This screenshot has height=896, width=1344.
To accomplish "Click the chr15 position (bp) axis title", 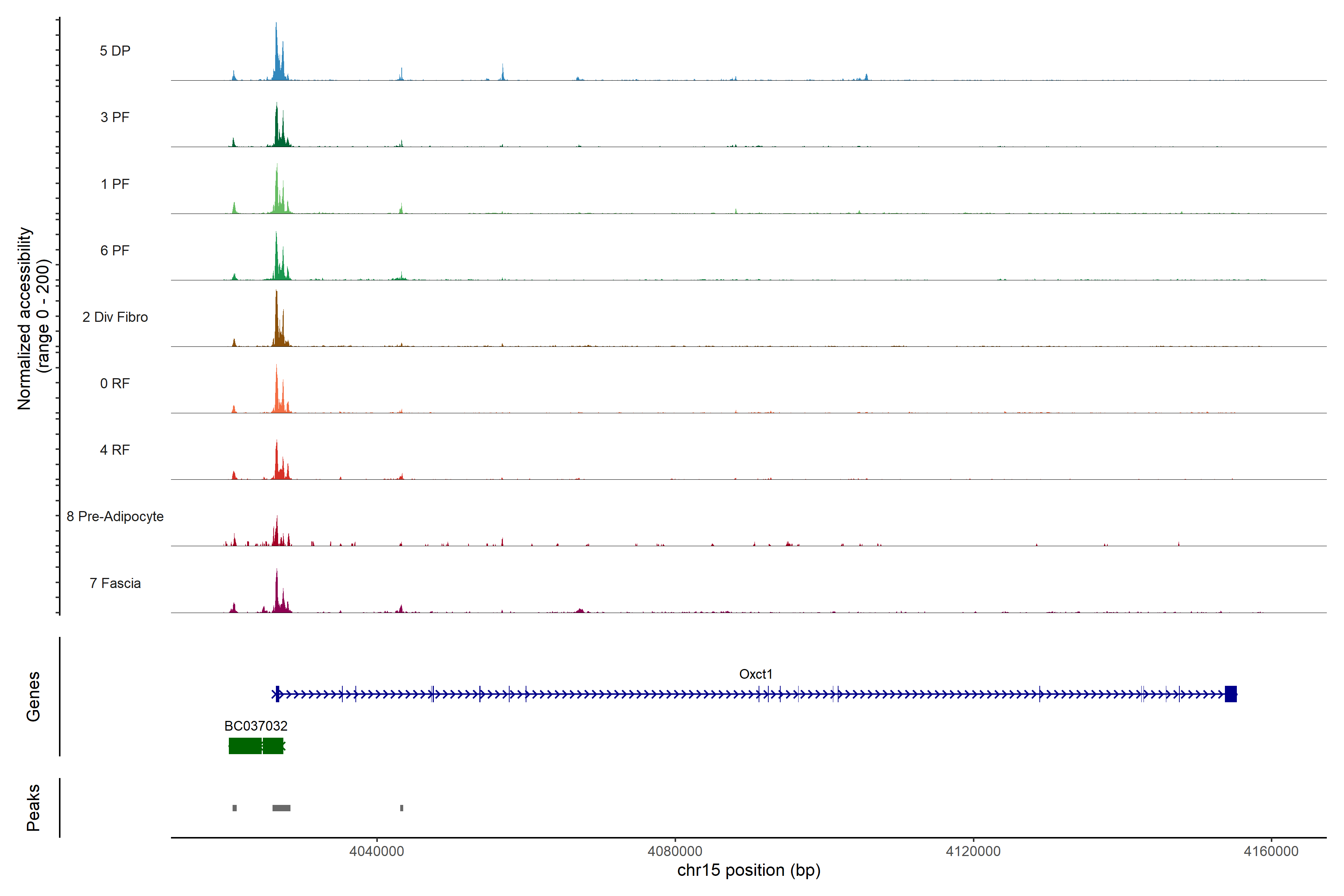I will tap(749, 870).
